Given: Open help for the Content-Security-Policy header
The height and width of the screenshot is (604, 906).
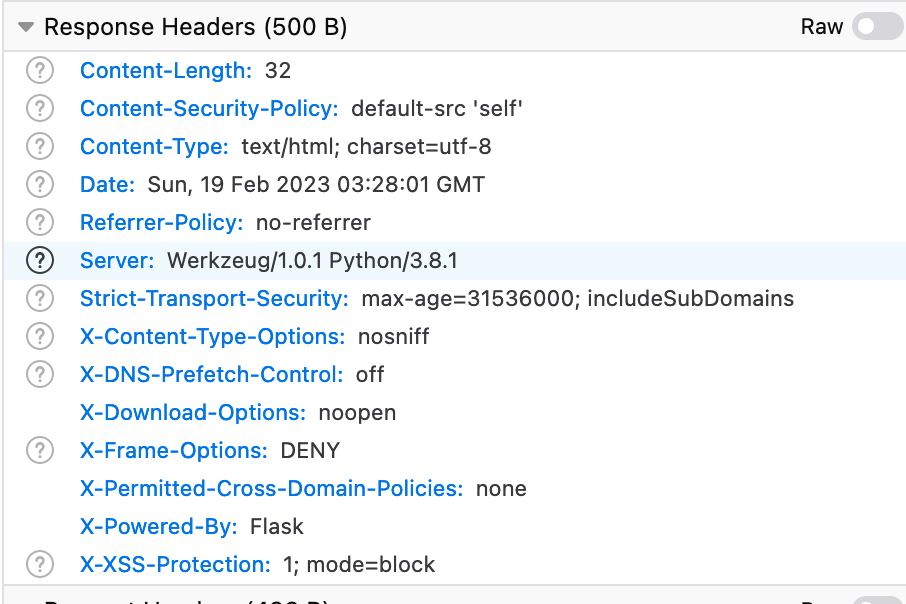Looking at the screenshot, I should click(39, 108).
